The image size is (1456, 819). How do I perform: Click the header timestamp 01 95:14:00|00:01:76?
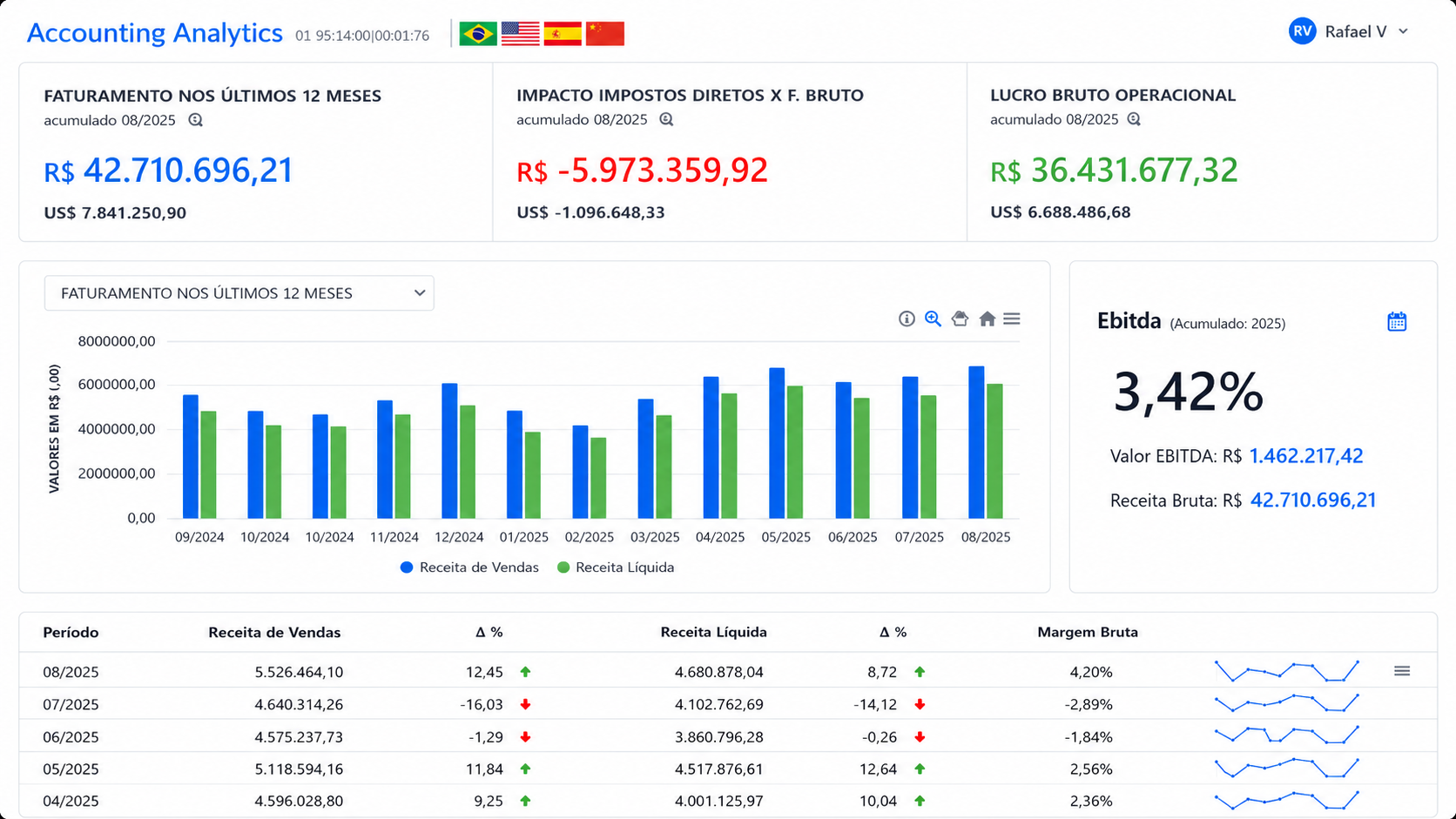click(362, 36)
